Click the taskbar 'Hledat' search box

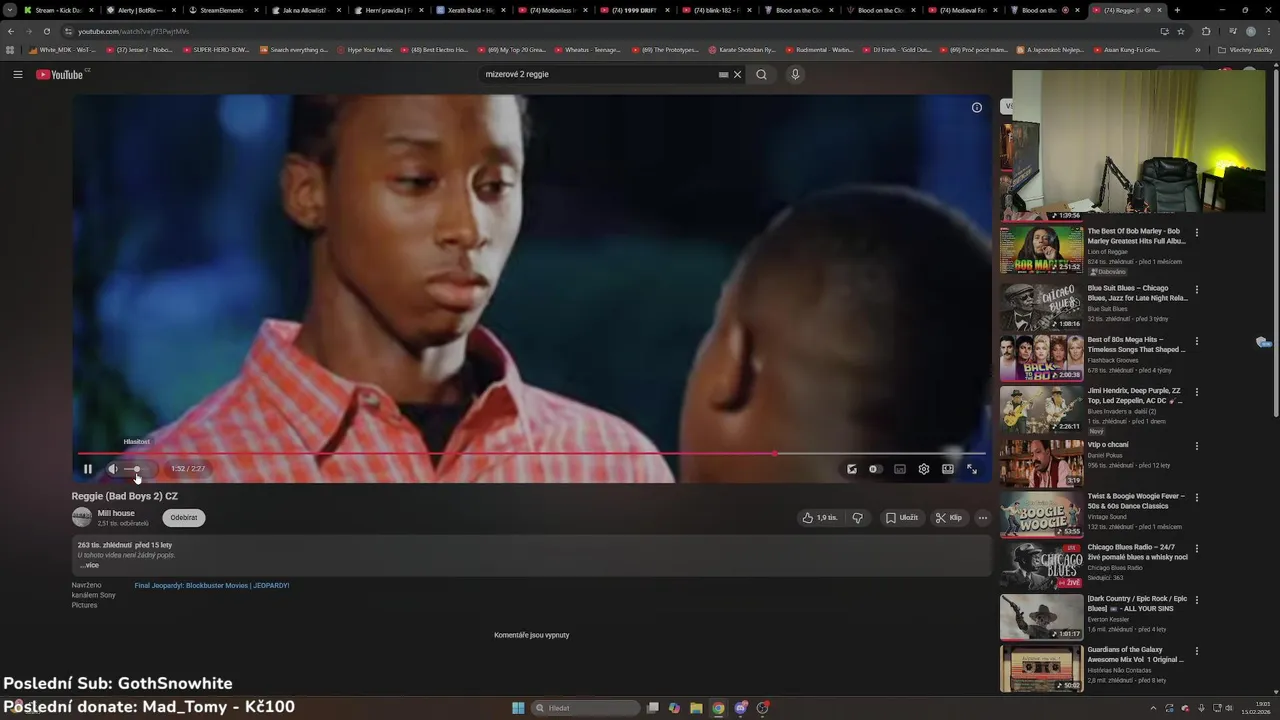586,708
